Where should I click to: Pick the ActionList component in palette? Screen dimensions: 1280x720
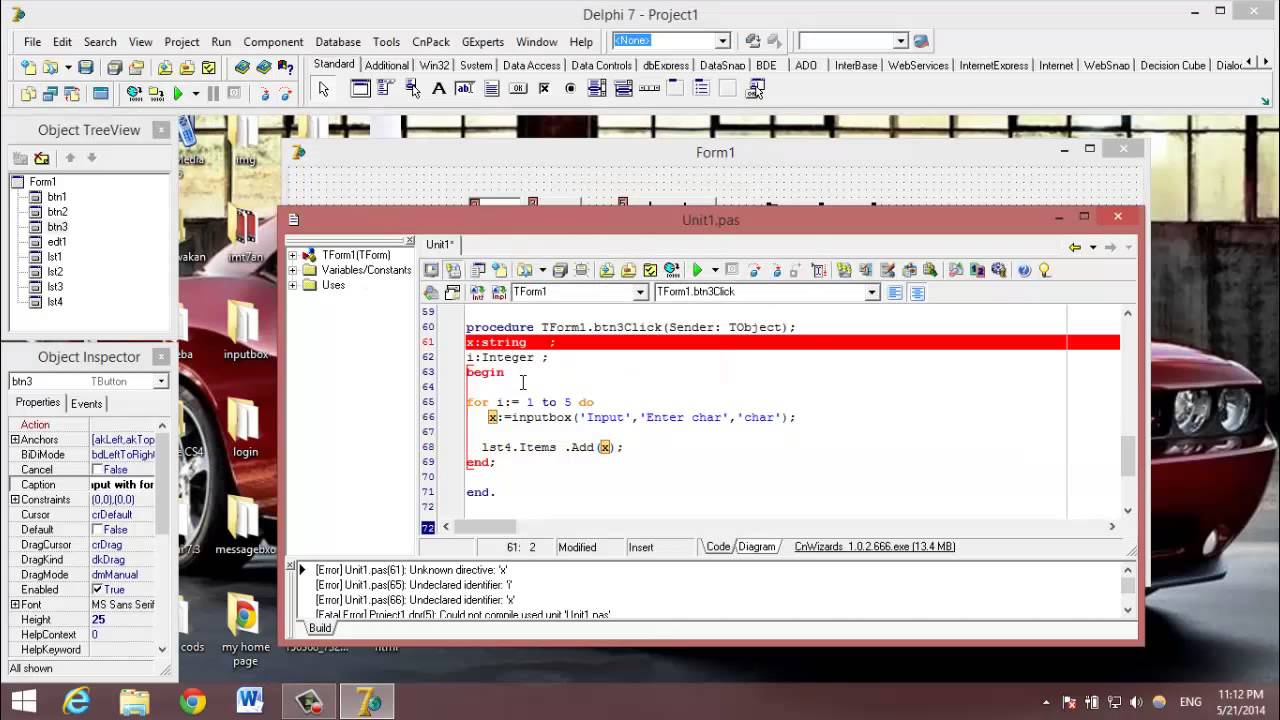[755, 89]
